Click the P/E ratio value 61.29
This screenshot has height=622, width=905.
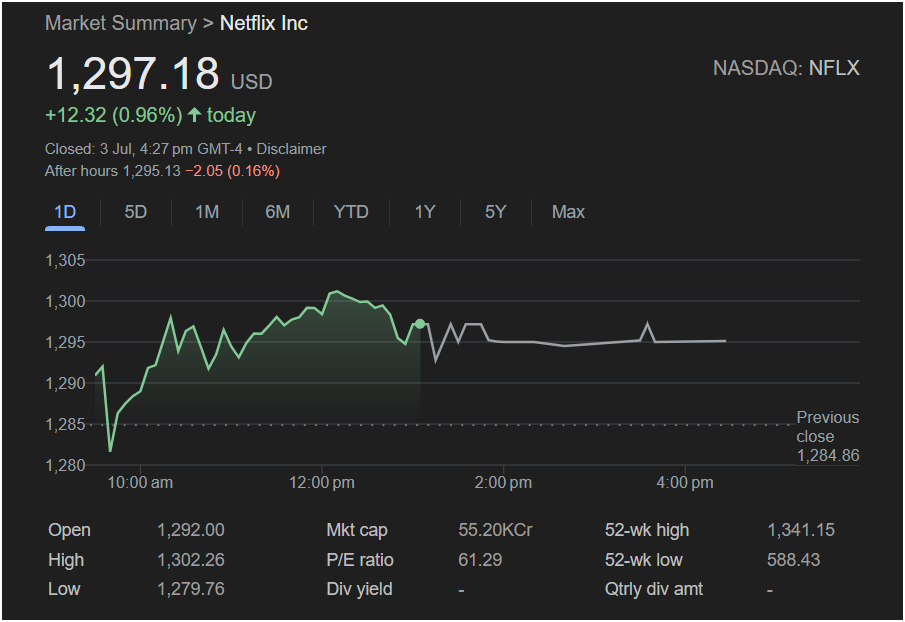(480, 560)
